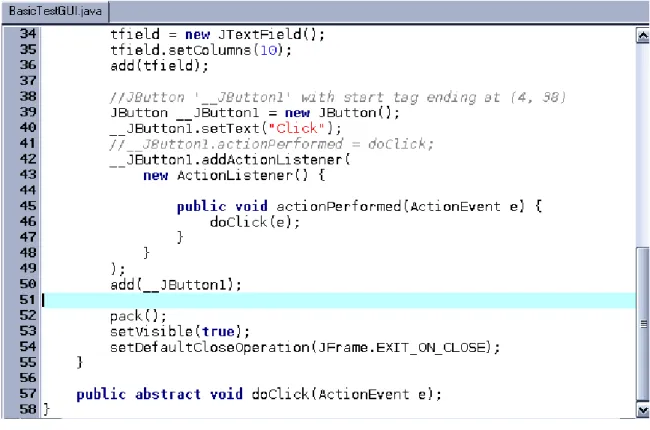Click the doClick(e); call
Viewport: 650px width, 430px height.
(x=255, y=222)
